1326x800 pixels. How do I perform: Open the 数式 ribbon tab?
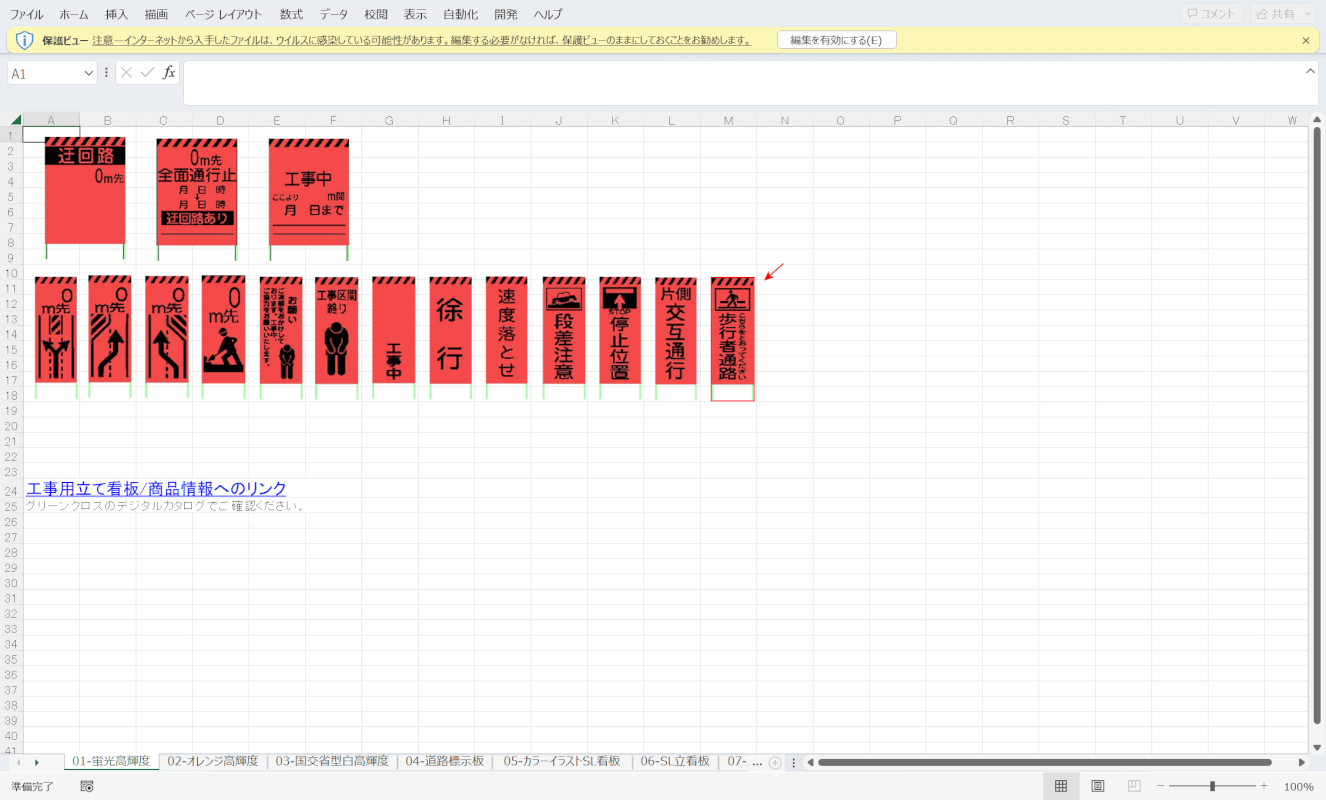pos(291,14)
